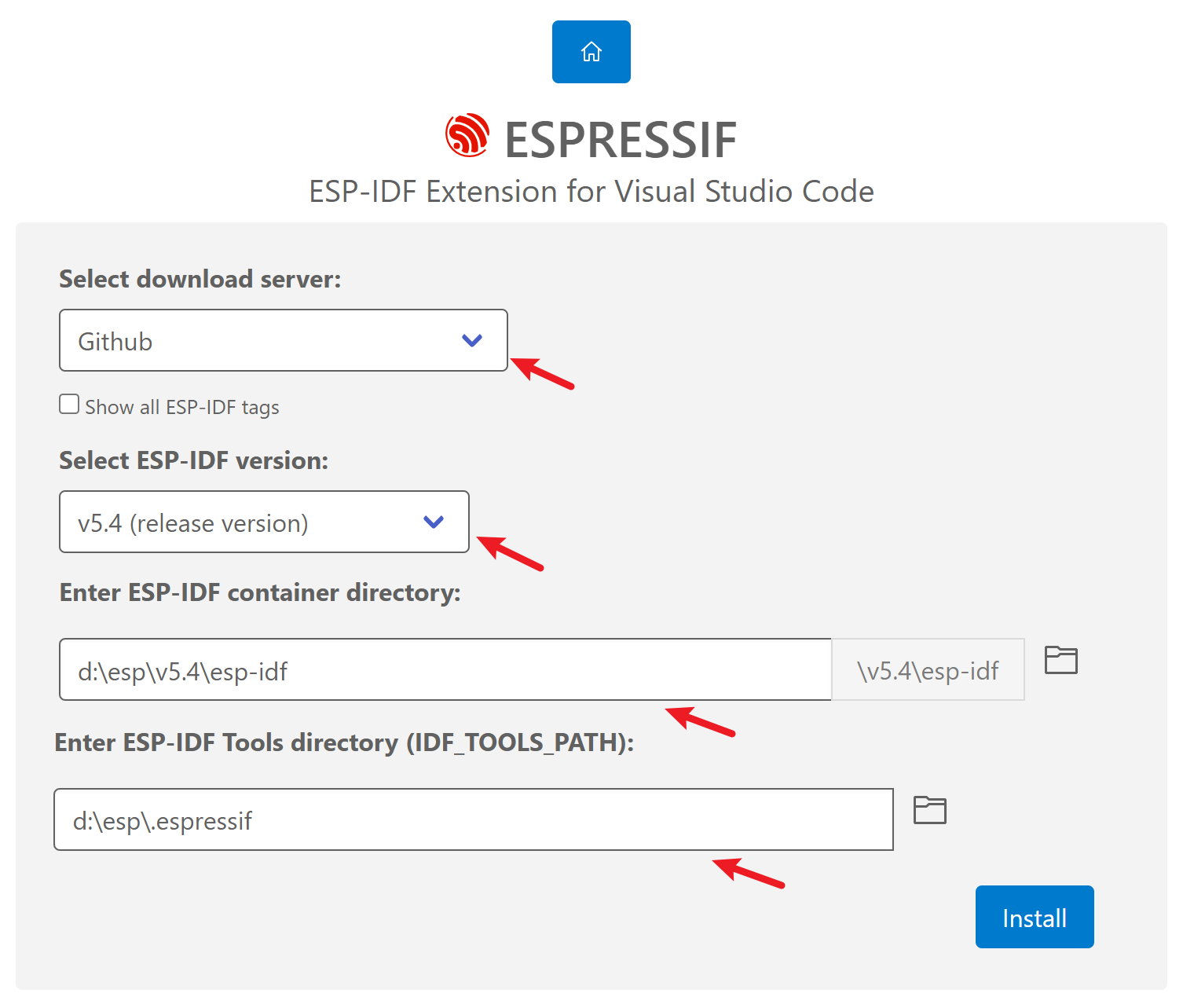
Task: Click the grayed \v5.4\esp-idf path suffix box
Action: [928, 669]
